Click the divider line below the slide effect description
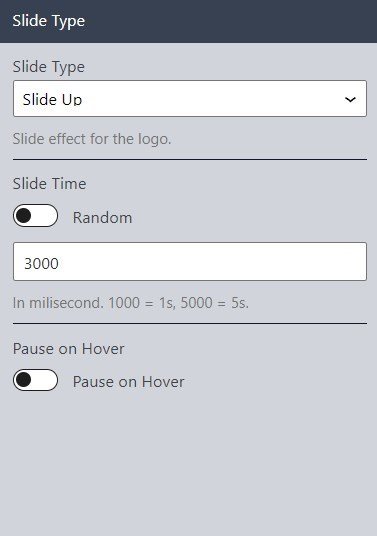Viewport: 377px width, 536px height. coord(190,159)
